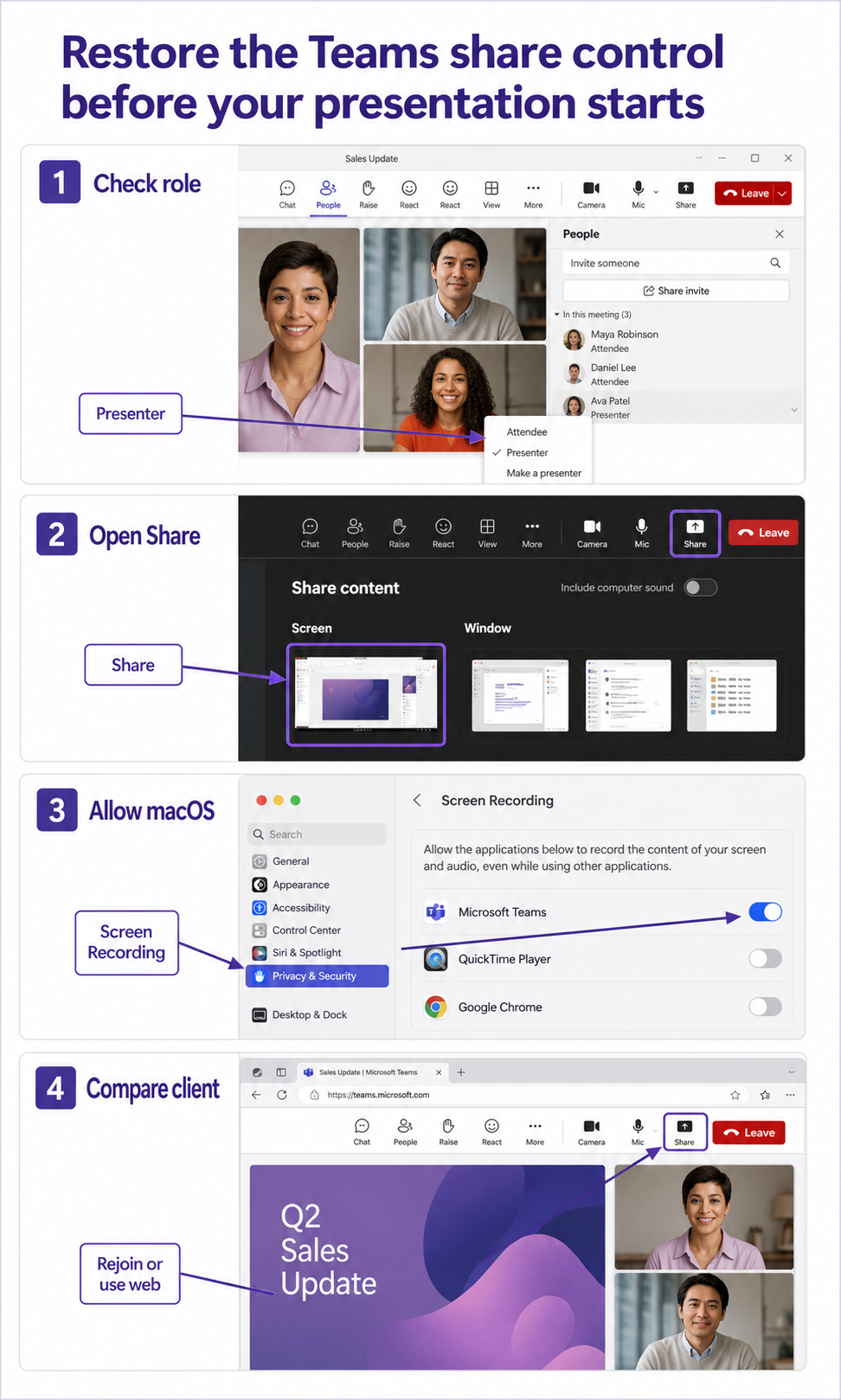
Task: Open Control Center in macOS Settings sidebar
Action: pyautogui.click(x=317, y=930)
